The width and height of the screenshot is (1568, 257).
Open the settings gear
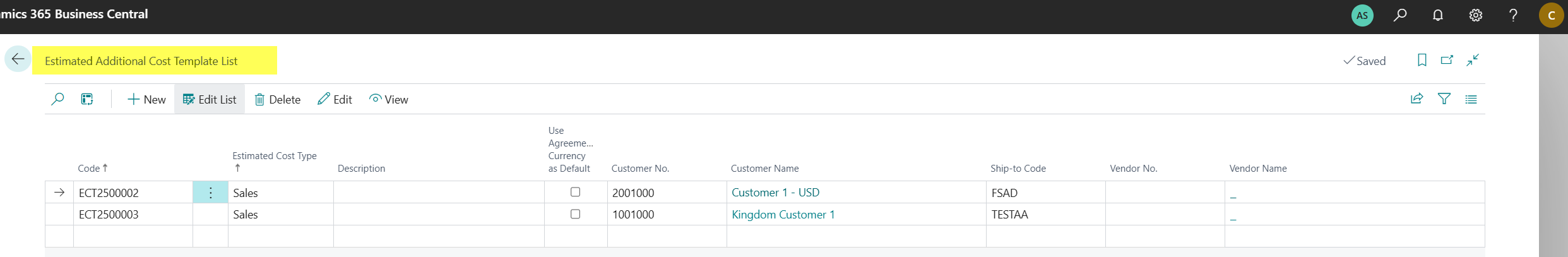[x=1476, y=15]
